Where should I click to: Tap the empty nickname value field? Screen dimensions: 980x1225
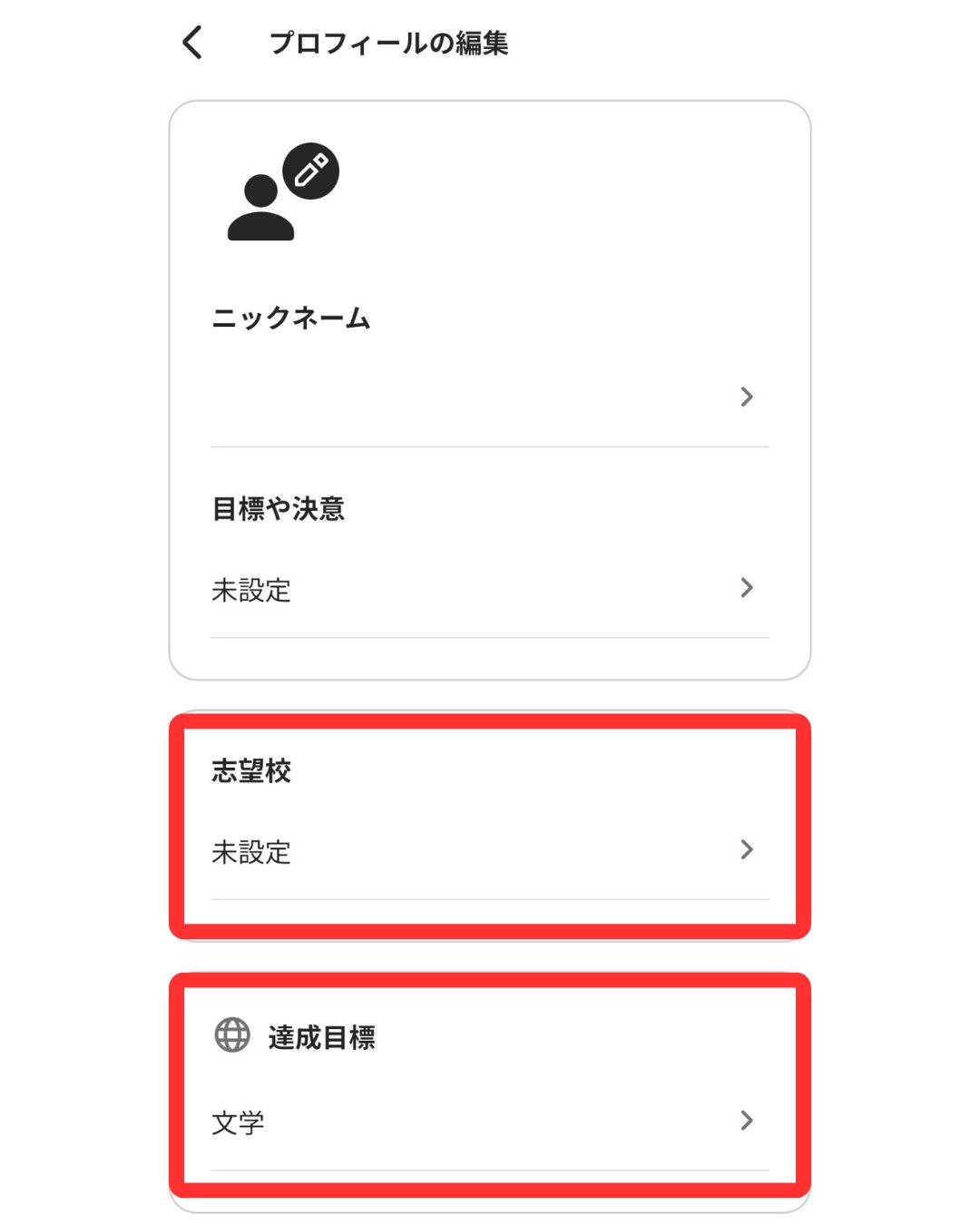coord(454,397)
